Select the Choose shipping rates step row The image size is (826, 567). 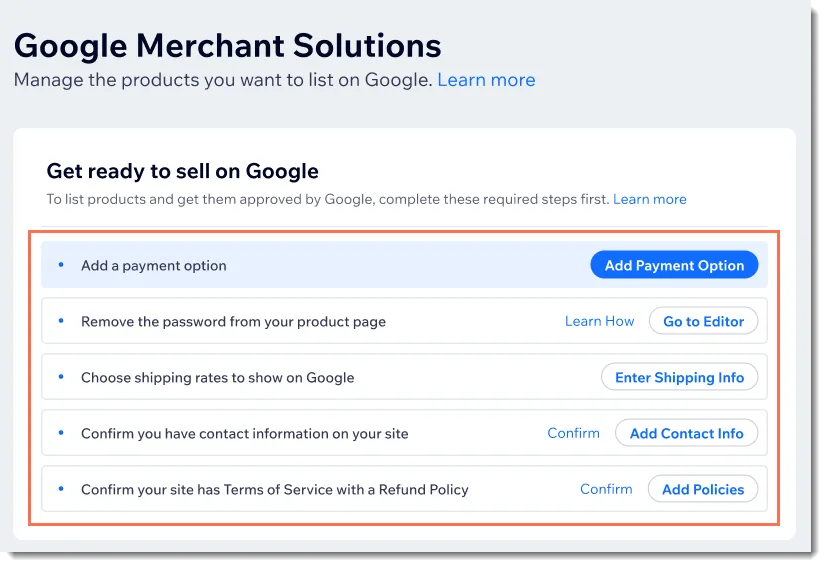point(404,377)
